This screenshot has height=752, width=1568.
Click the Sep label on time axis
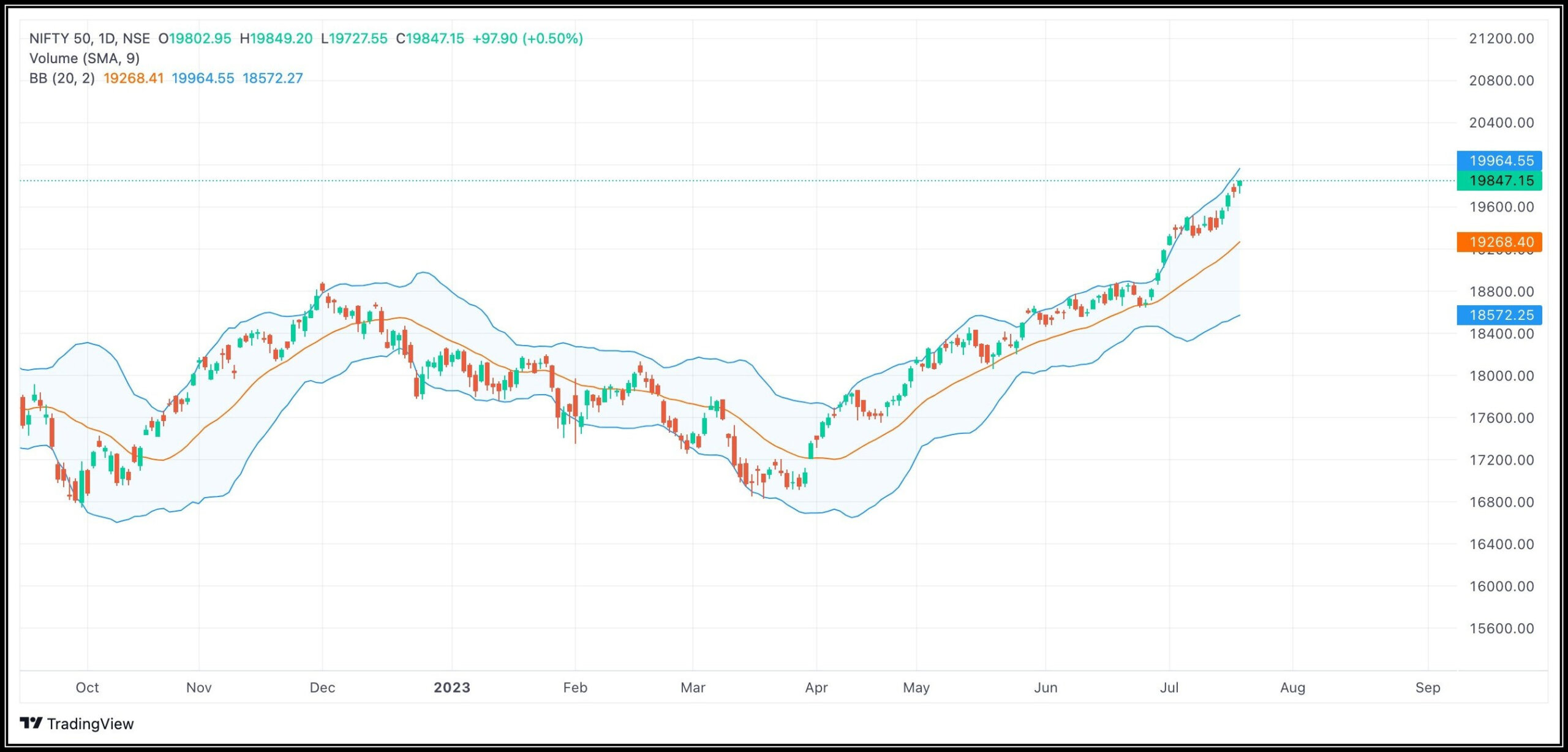(1428, 688)
